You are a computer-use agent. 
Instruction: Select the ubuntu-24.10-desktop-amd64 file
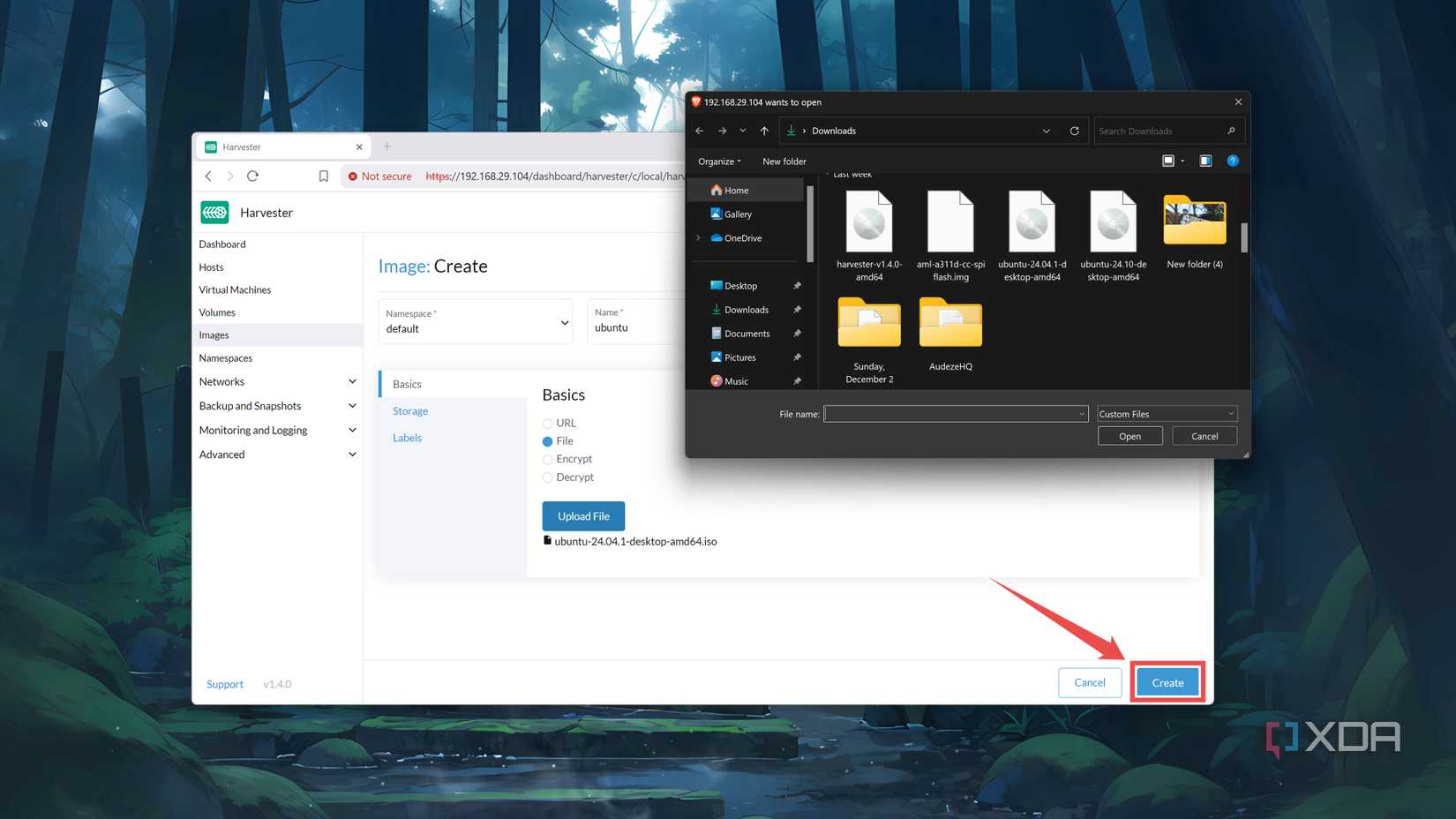coord(1114,236)
